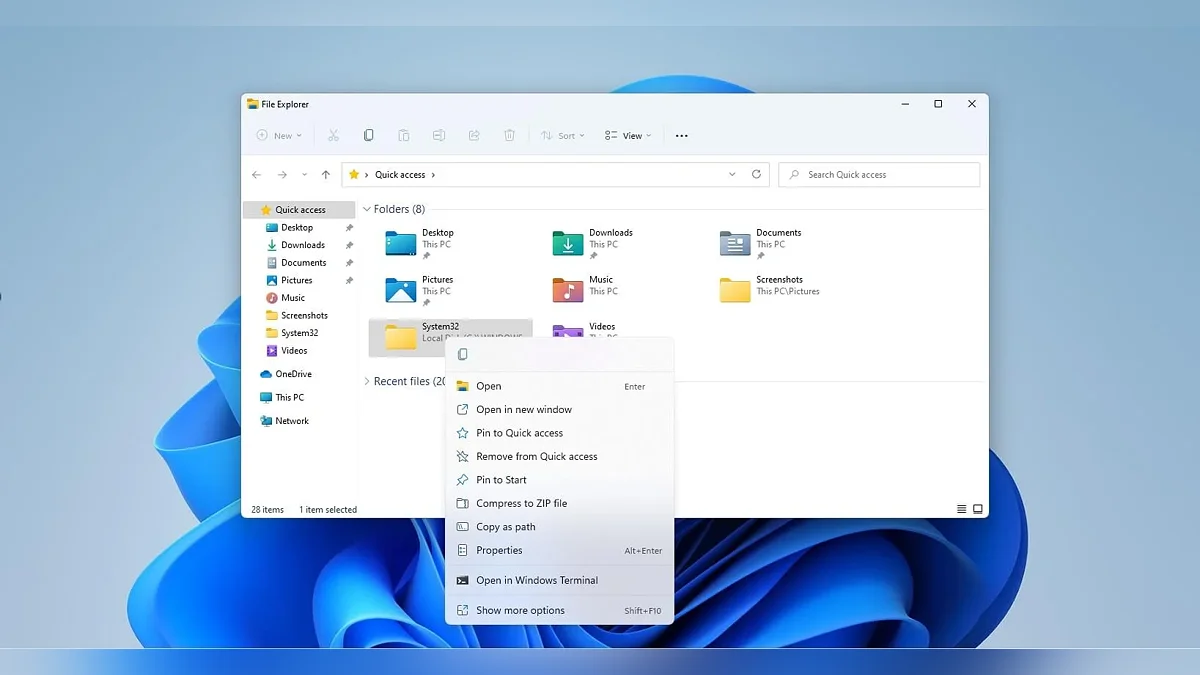Select the System32 folder tile
Viewport: 1200px width, 675px height.
tap(450, 337)
